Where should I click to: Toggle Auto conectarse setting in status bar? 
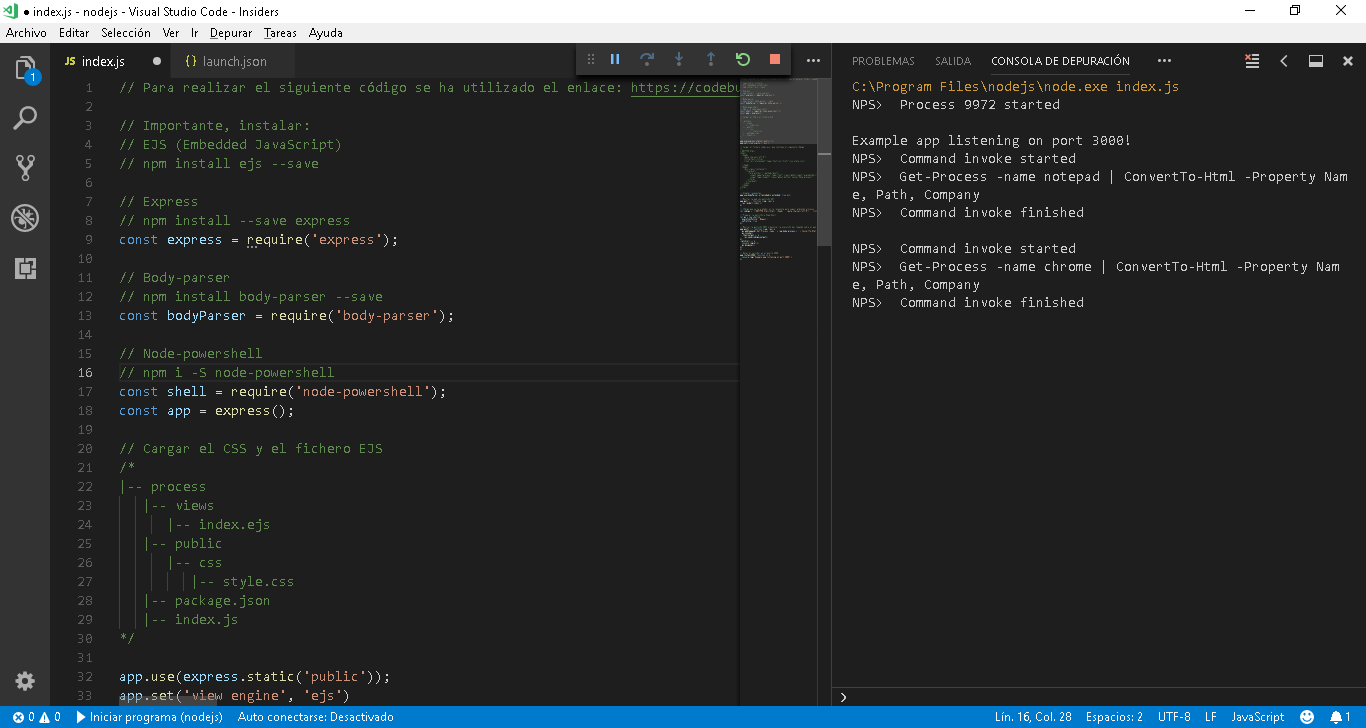(x=315, y=717)
